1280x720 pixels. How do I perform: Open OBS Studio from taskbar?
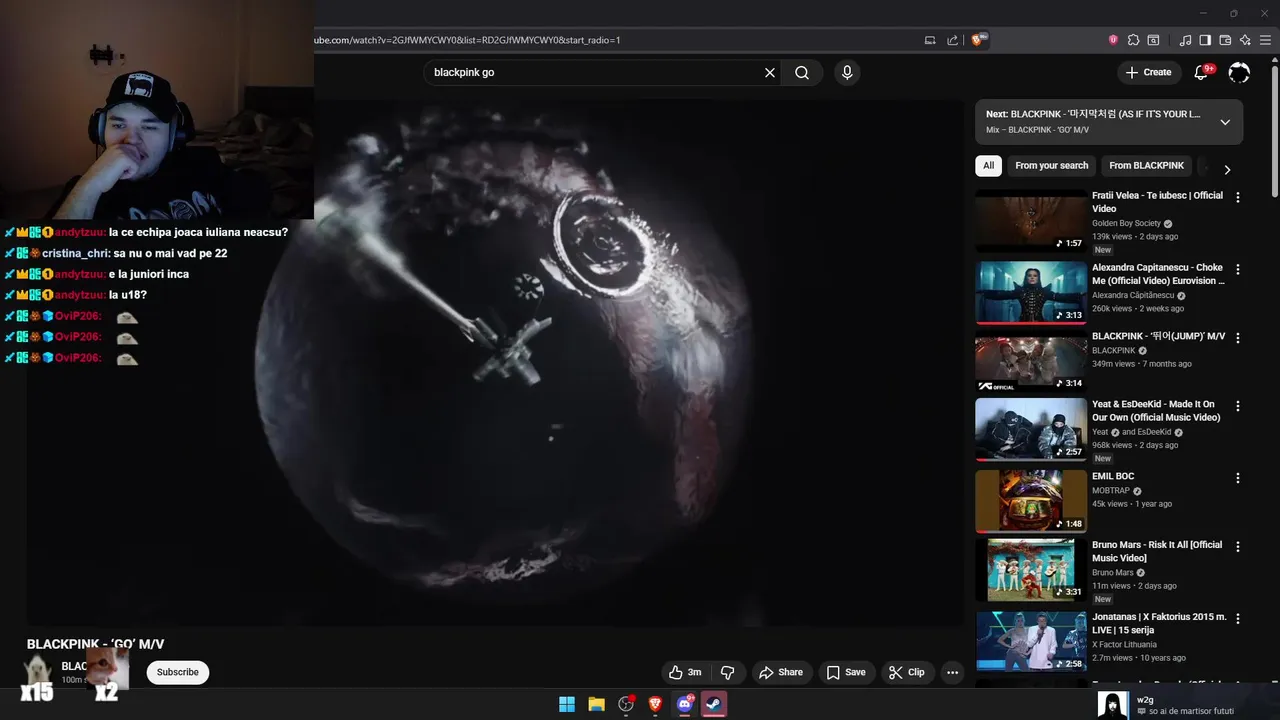(x=626, y=704)
